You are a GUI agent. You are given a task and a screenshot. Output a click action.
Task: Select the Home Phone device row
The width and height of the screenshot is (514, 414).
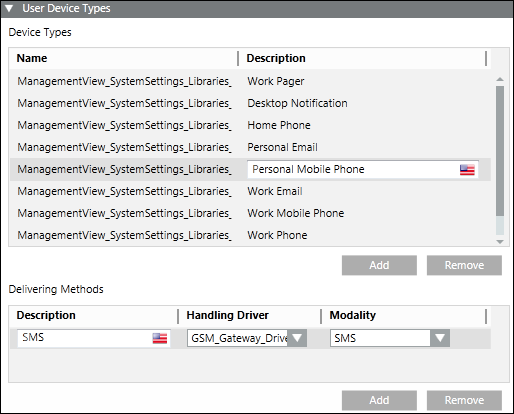pyautogui.click(x=250, y=125)
